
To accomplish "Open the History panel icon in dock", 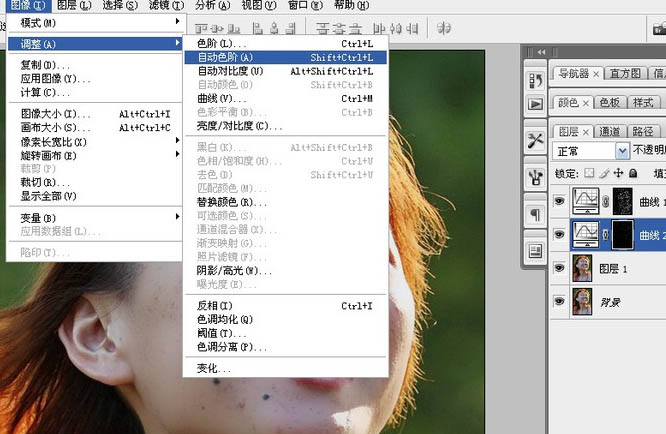I will 535,77.
